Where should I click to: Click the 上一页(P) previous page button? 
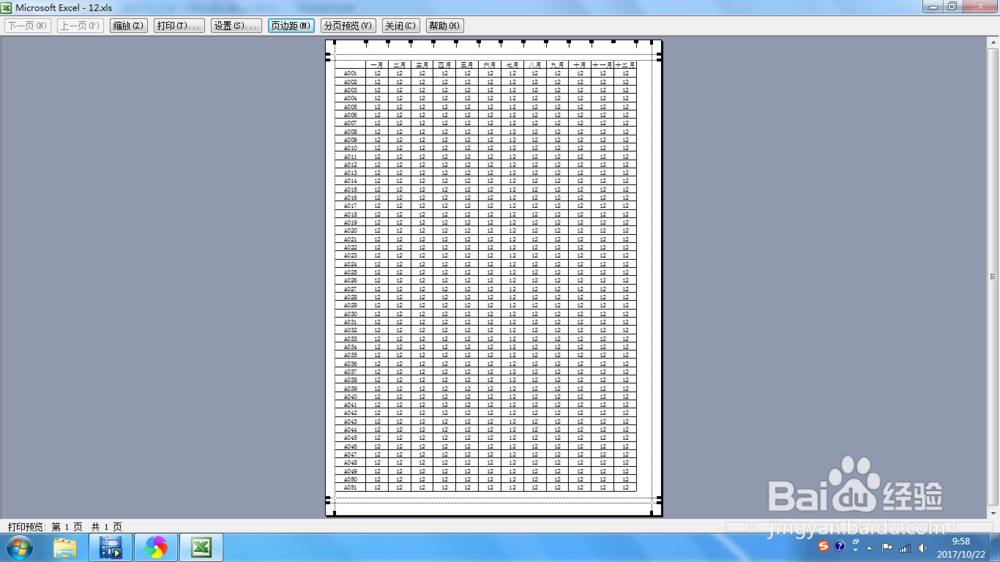(x=80, y=26)
